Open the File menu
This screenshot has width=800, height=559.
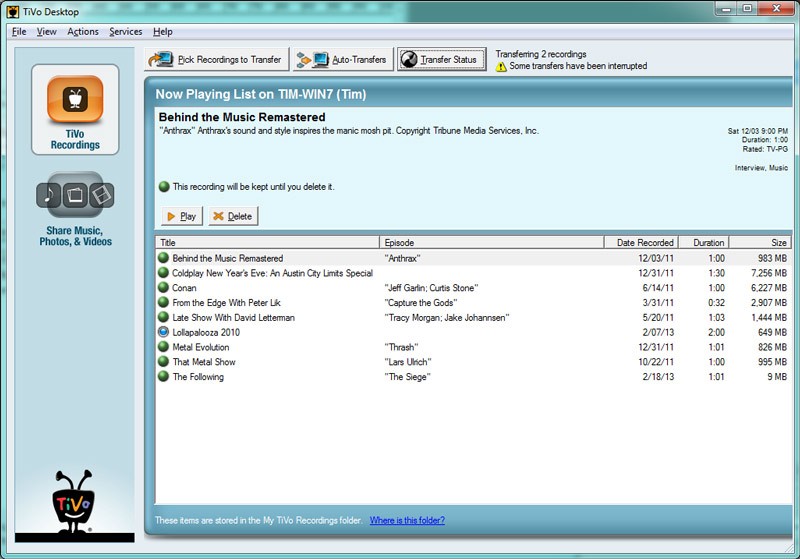pos(19,32)
